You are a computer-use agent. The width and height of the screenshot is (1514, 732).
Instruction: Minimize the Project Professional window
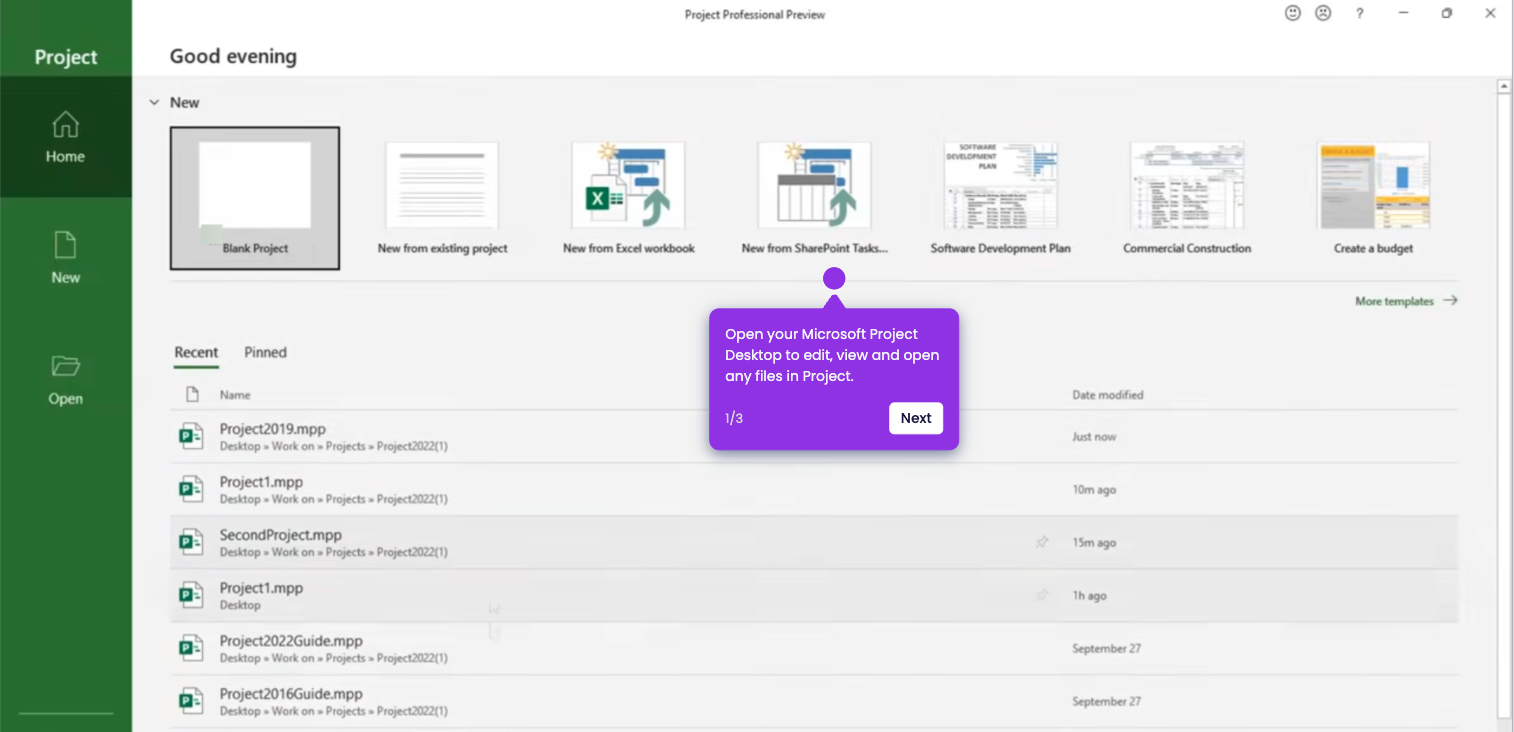point(1403,14)
